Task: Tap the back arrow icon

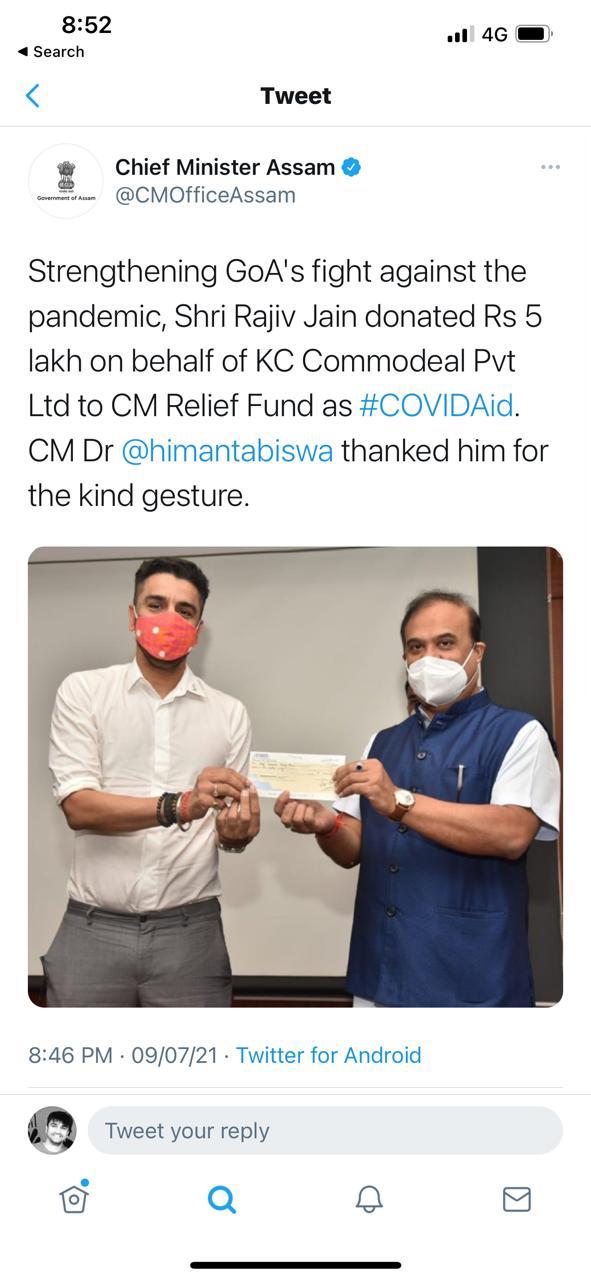Action: pyautogui.click(x=33, y=96)
